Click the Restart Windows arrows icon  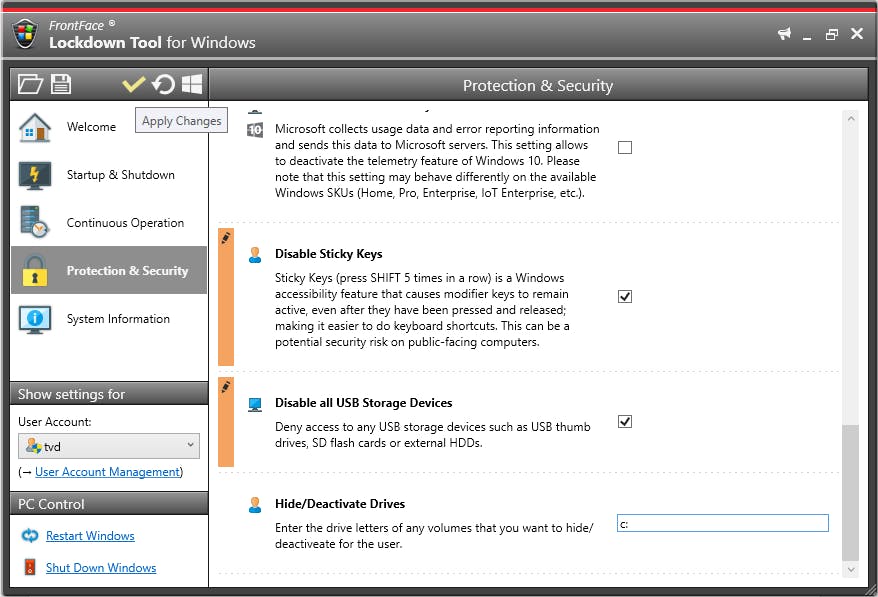[30, 536]
